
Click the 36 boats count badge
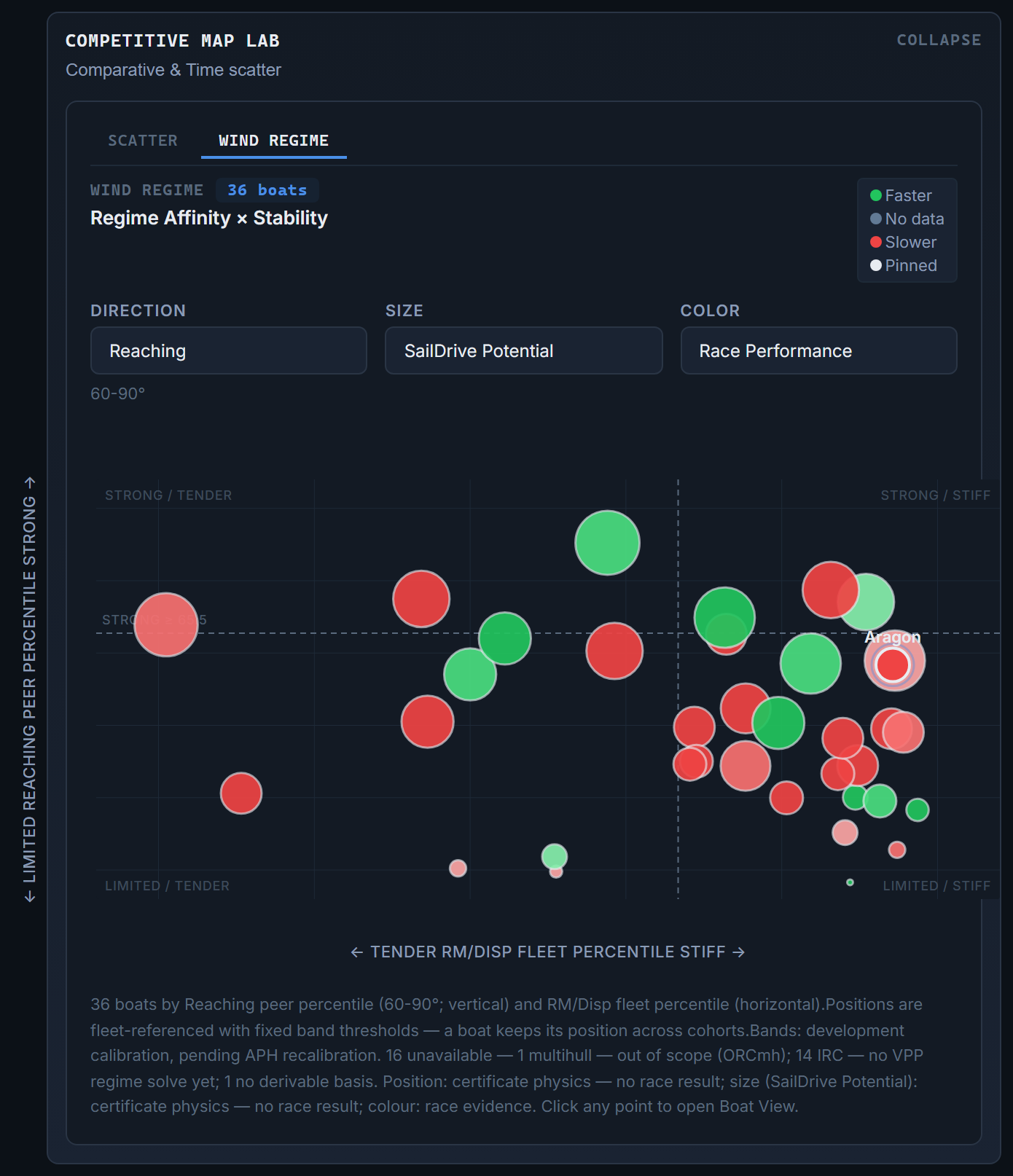[267, 190]
